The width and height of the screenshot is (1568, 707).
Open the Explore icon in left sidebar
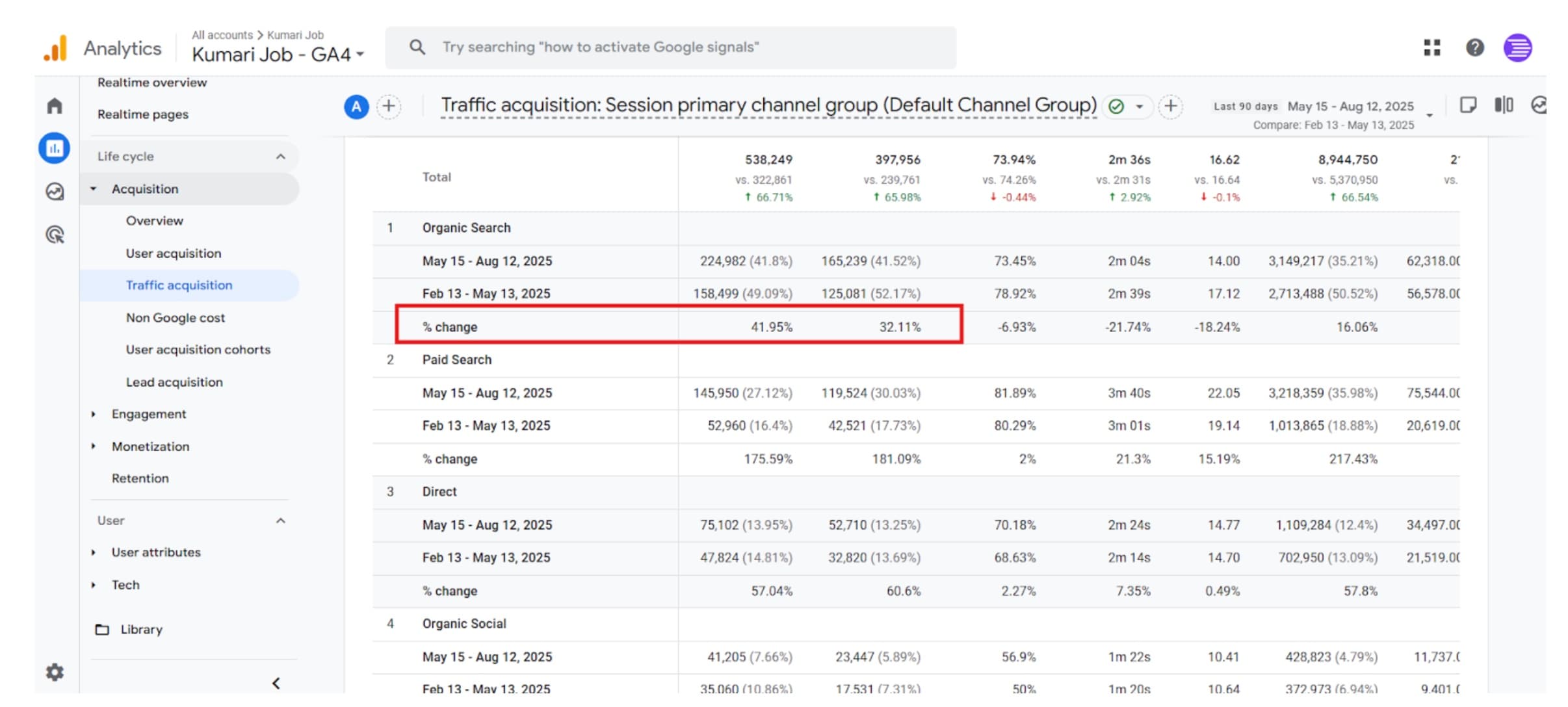55,192
